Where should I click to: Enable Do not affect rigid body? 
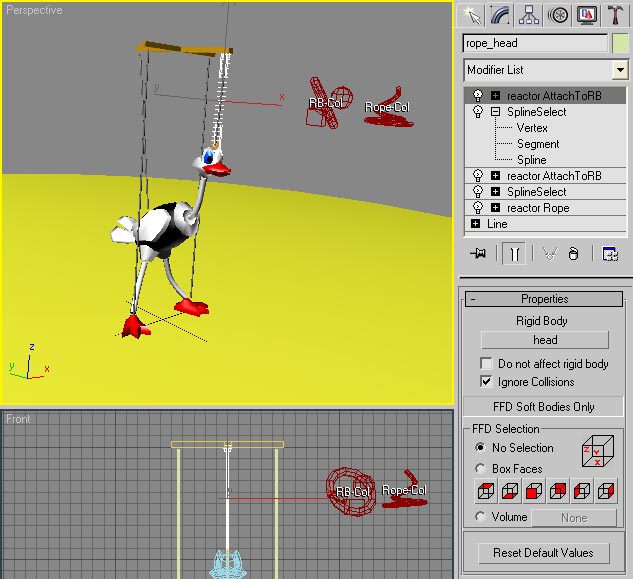(487, 364)
